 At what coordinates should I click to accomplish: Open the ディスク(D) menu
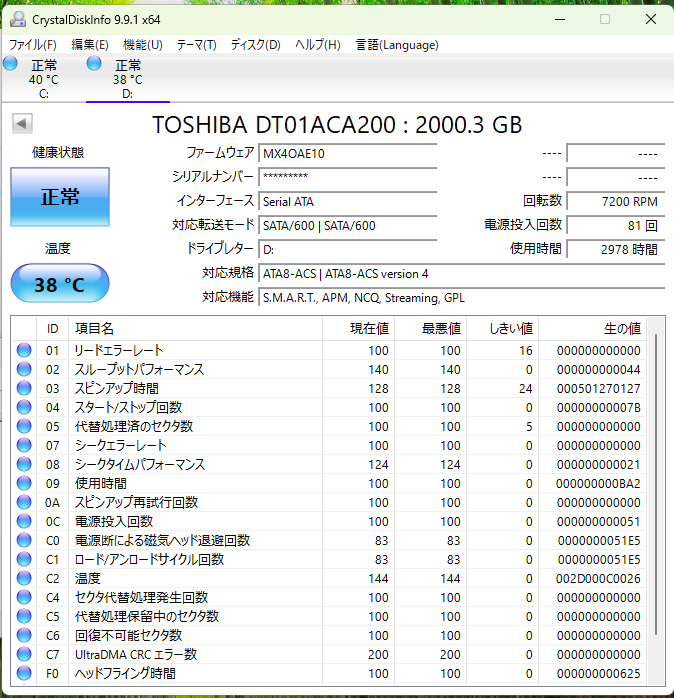tap(256, 45)
